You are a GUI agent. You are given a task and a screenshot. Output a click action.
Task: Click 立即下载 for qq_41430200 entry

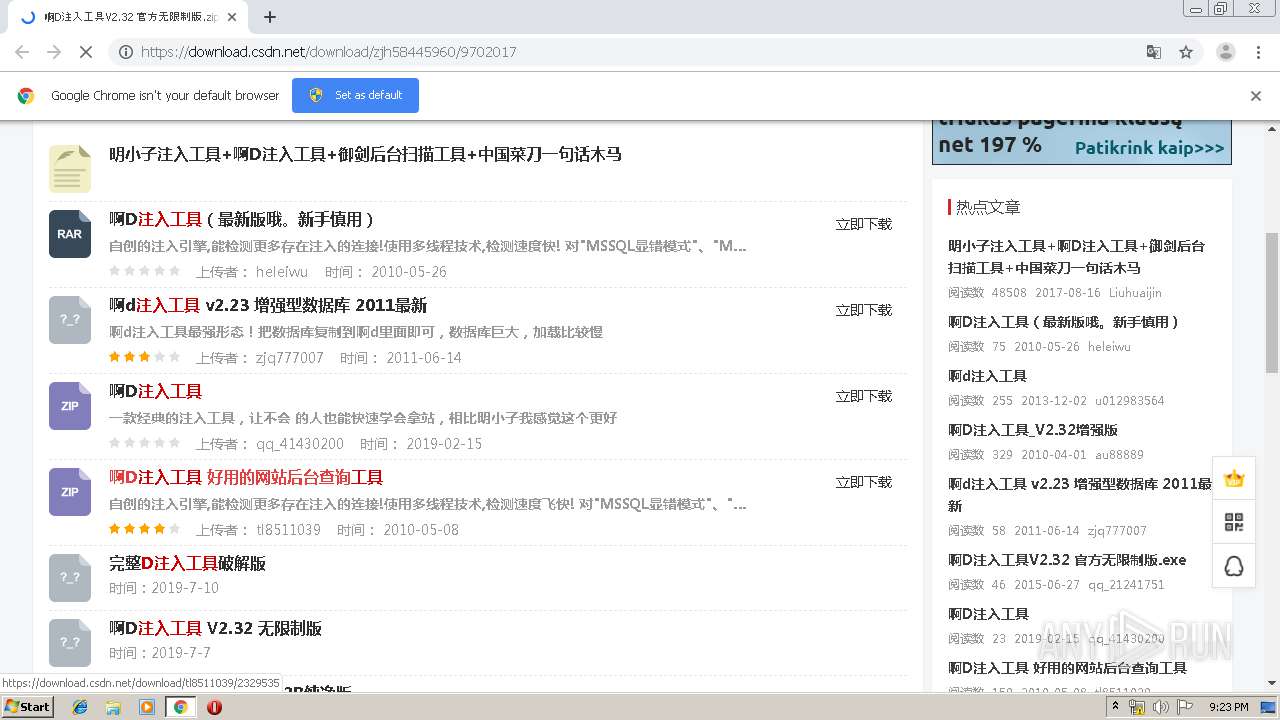pos(864,396)
